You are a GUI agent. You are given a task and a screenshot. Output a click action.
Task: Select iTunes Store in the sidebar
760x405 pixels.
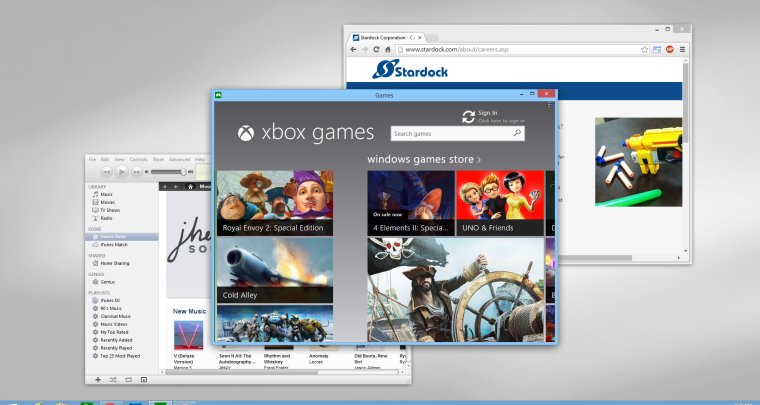(122, 237)
